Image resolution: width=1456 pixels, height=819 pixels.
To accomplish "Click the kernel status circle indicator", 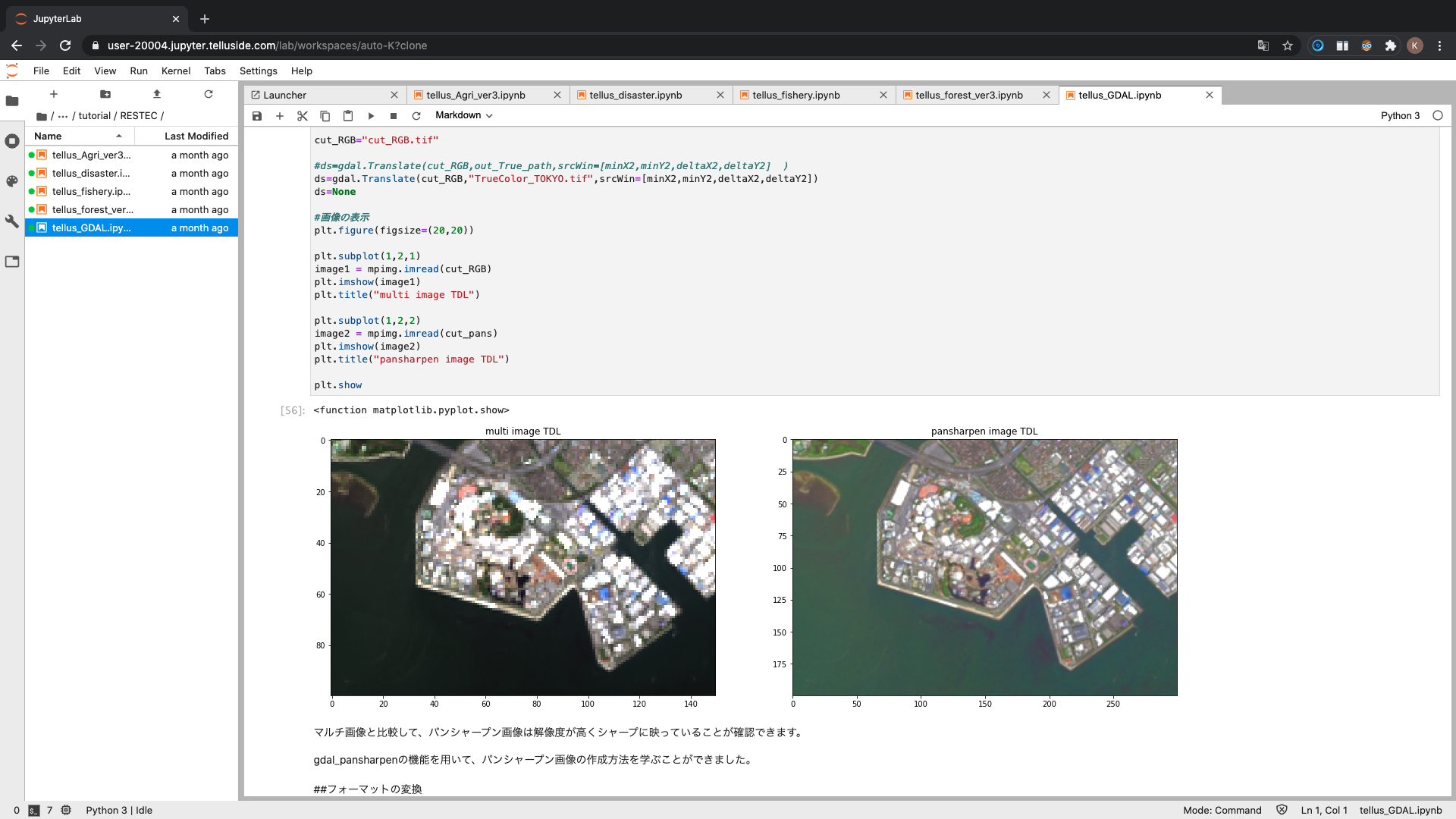I will tap(1438, 115).
